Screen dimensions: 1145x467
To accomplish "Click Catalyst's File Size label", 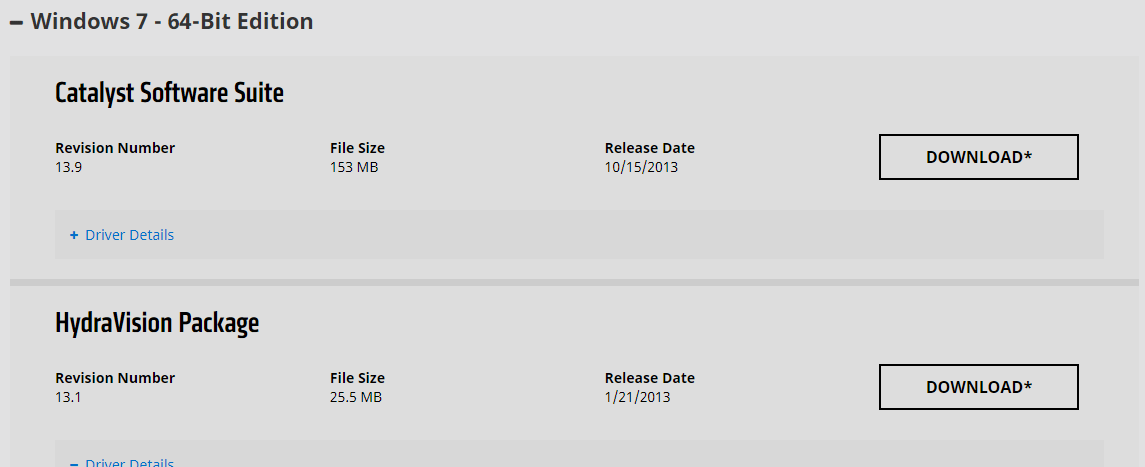I will 357,148.
